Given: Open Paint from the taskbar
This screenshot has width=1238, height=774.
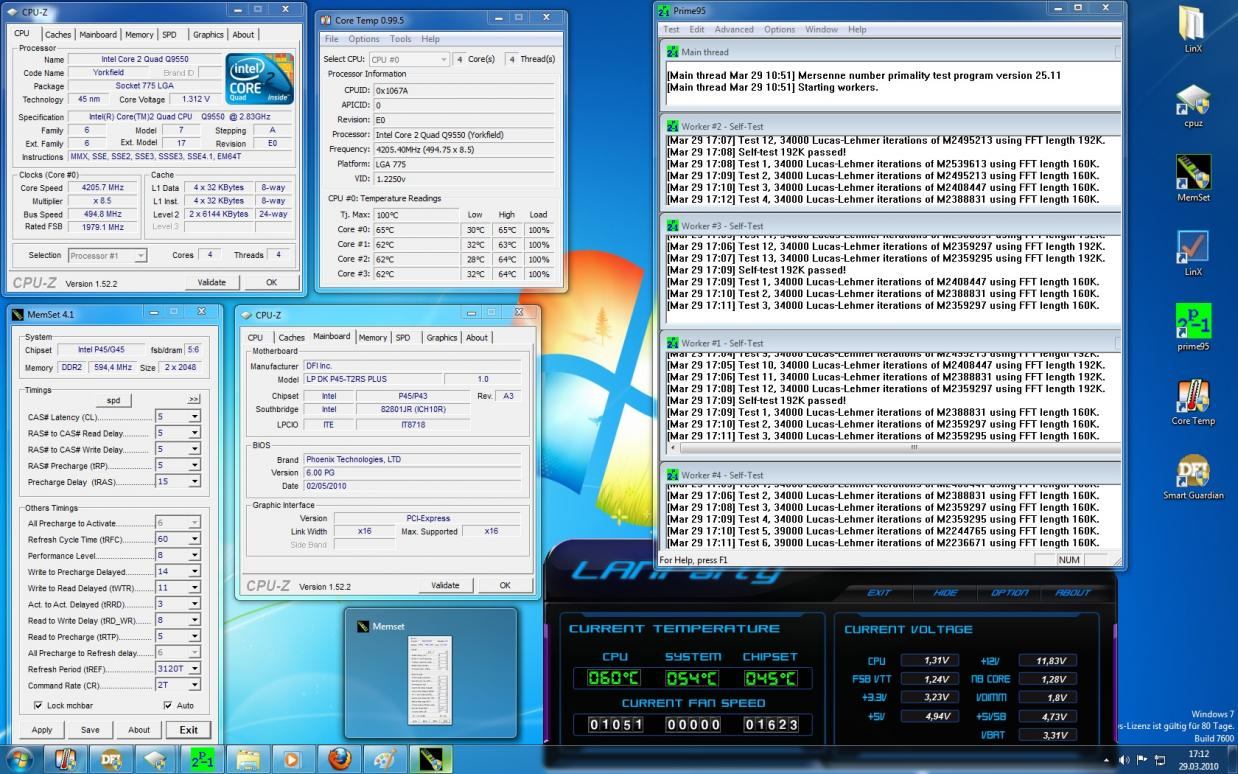Looking at the screenshot, I should click(x=385, y=759).
